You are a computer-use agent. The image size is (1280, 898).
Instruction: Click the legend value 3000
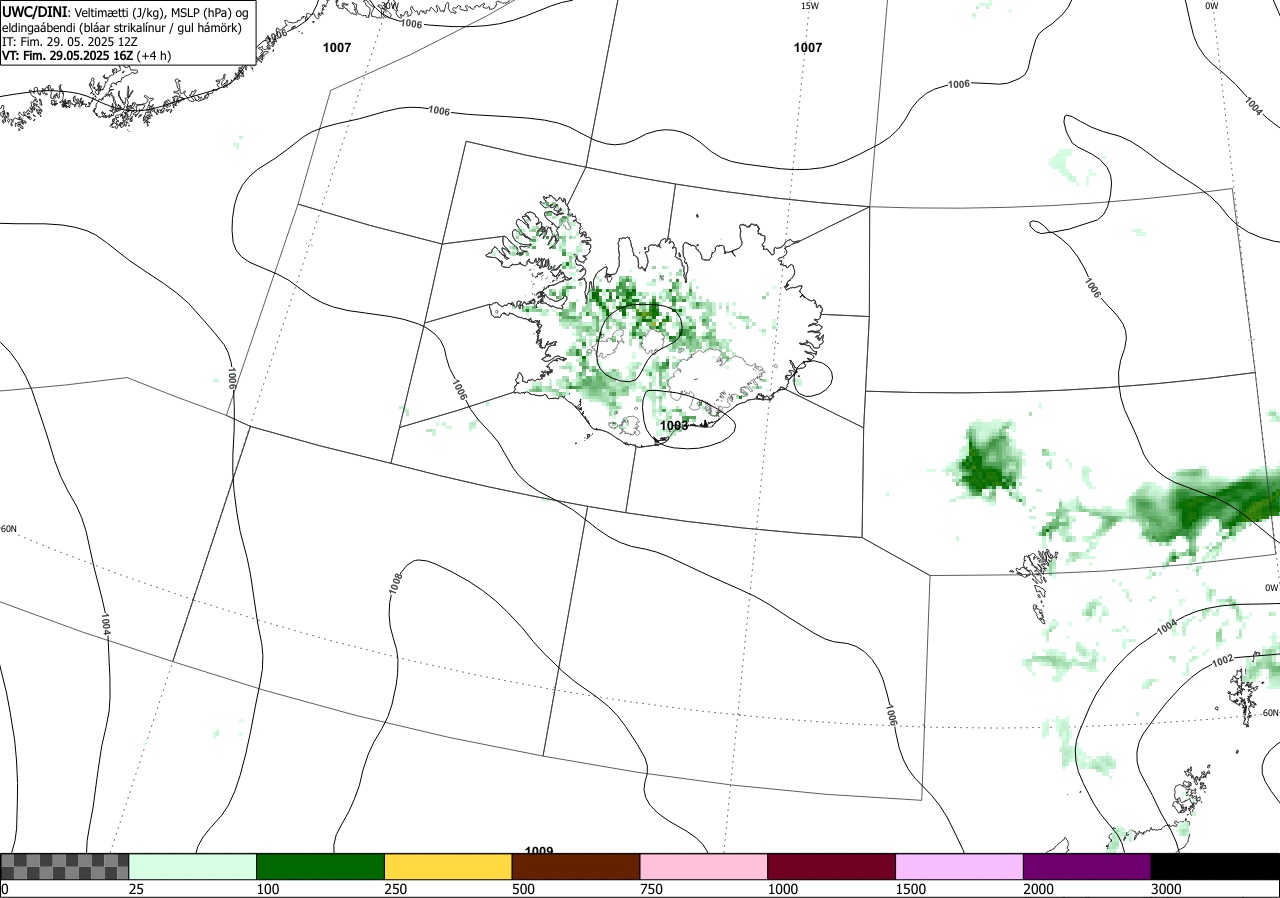click(x=1166, y=889)
